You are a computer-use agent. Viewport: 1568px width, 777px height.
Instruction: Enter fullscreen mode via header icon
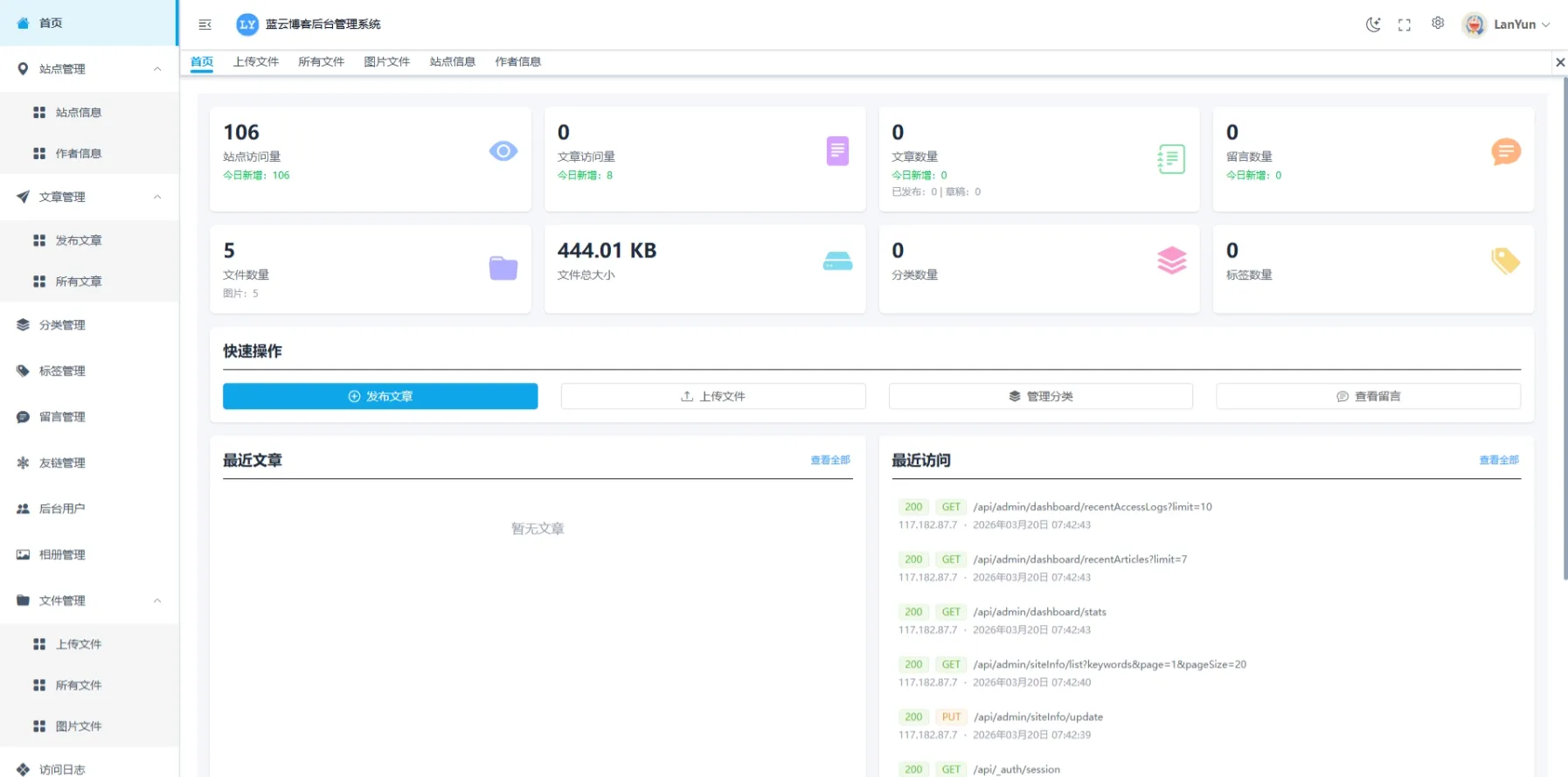click(x=1405, y=24)
